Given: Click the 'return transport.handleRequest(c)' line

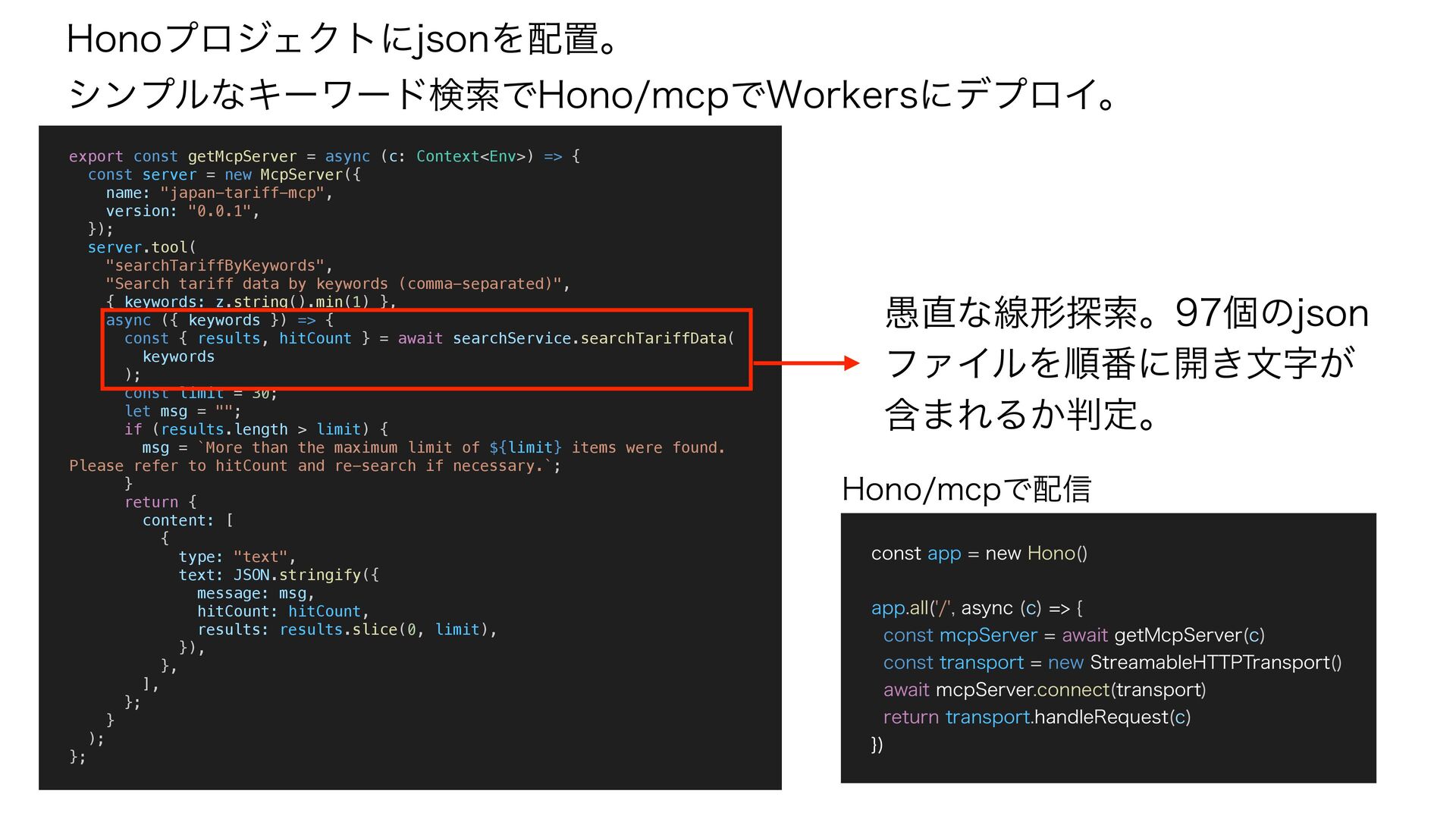Looking at the screenshot, I should click(x=1037, y=717).
